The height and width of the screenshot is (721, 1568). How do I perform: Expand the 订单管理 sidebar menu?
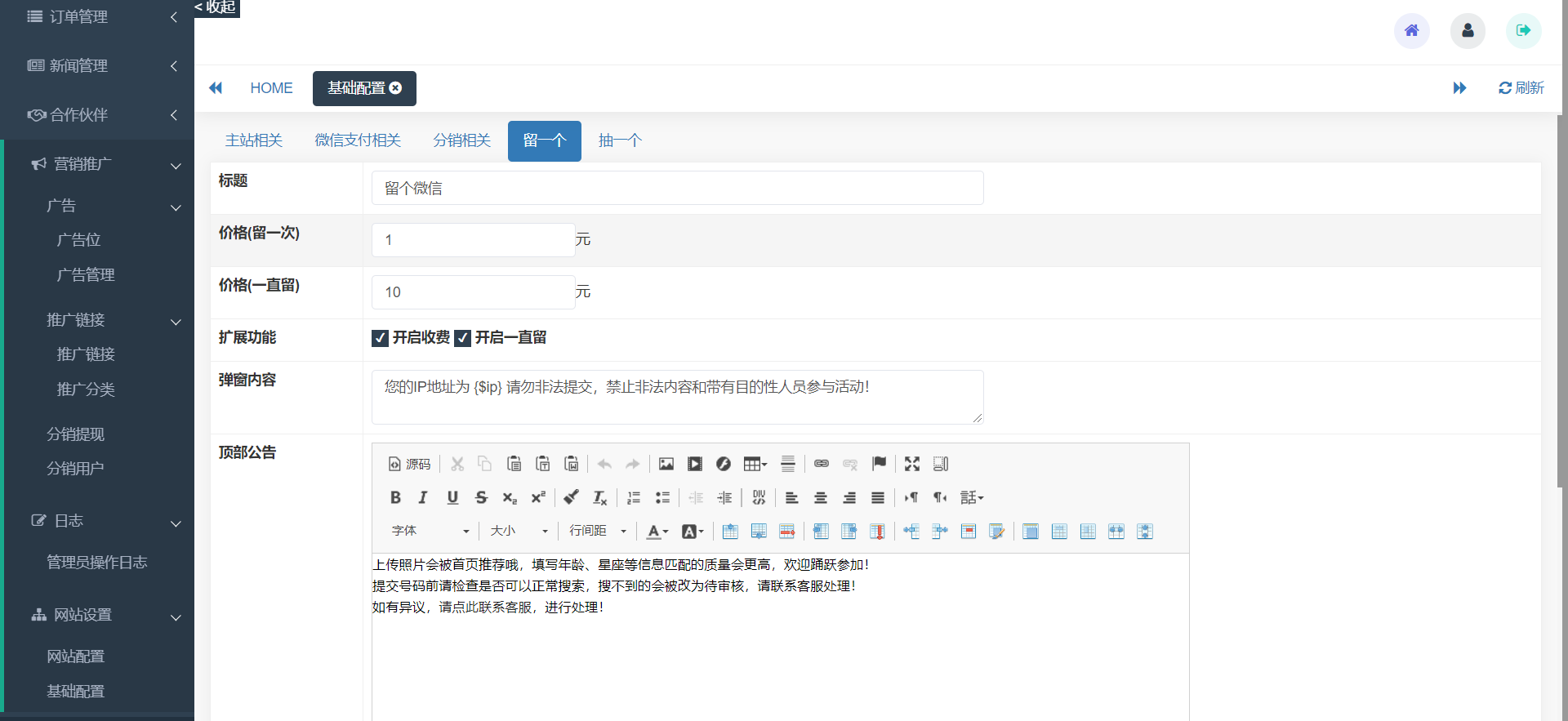click(97, 16)
